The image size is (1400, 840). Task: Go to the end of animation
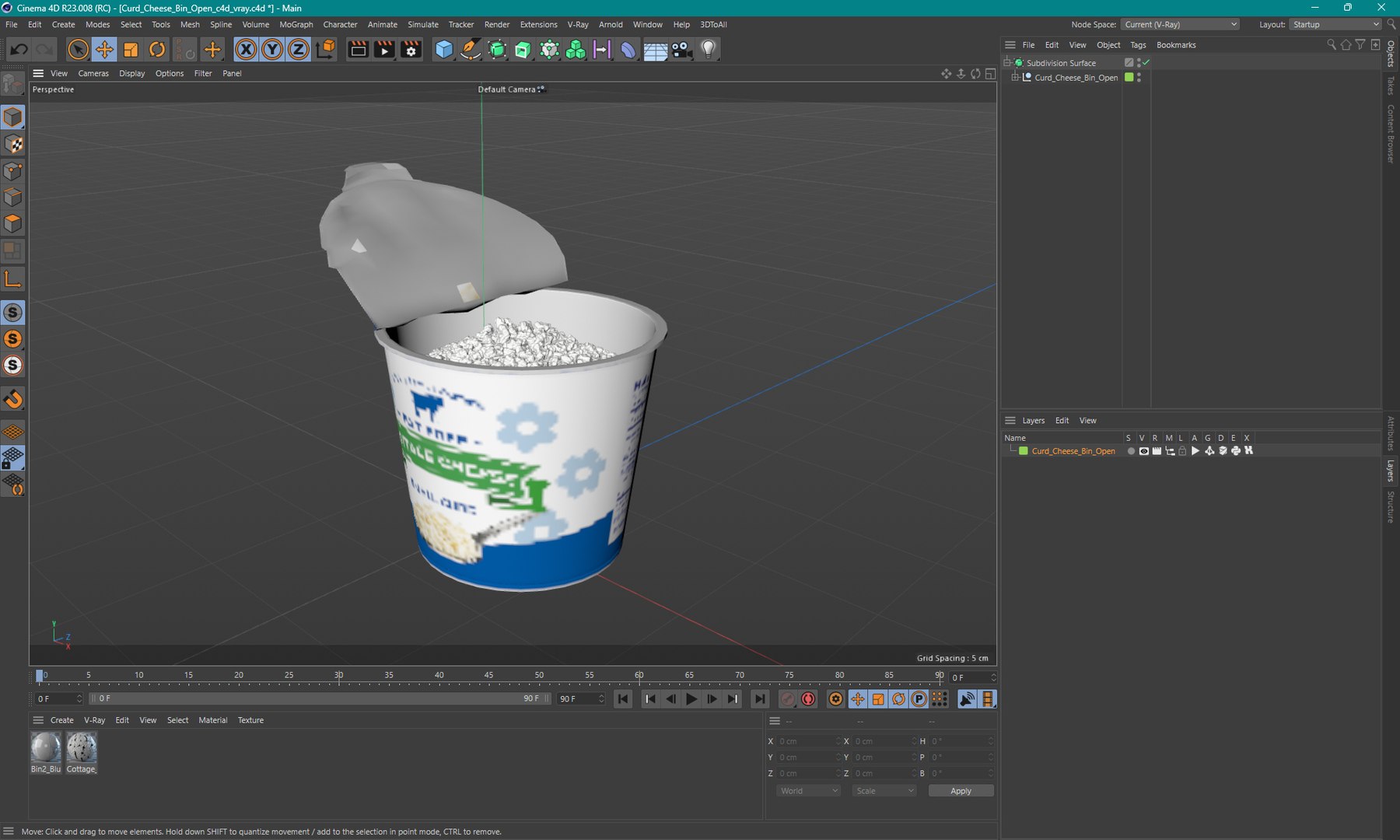[x=760, y=699]
